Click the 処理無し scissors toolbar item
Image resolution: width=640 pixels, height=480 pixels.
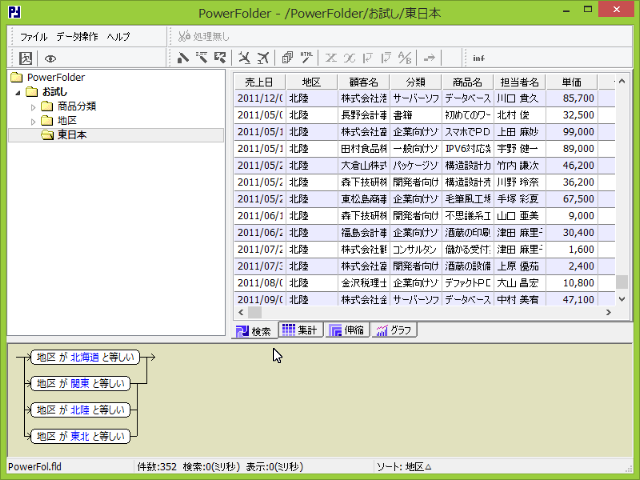204,36
